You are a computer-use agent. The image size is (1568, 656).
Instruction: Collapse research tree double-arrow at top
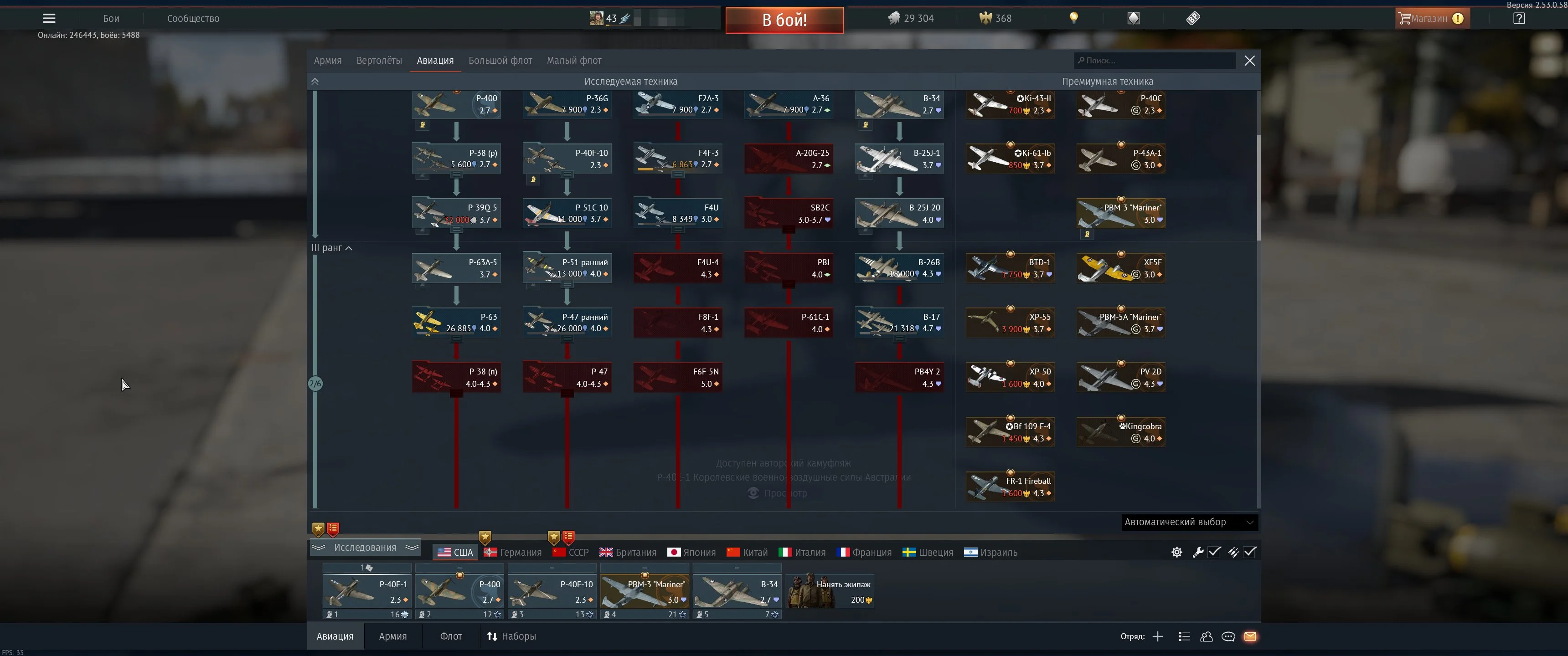315,81
